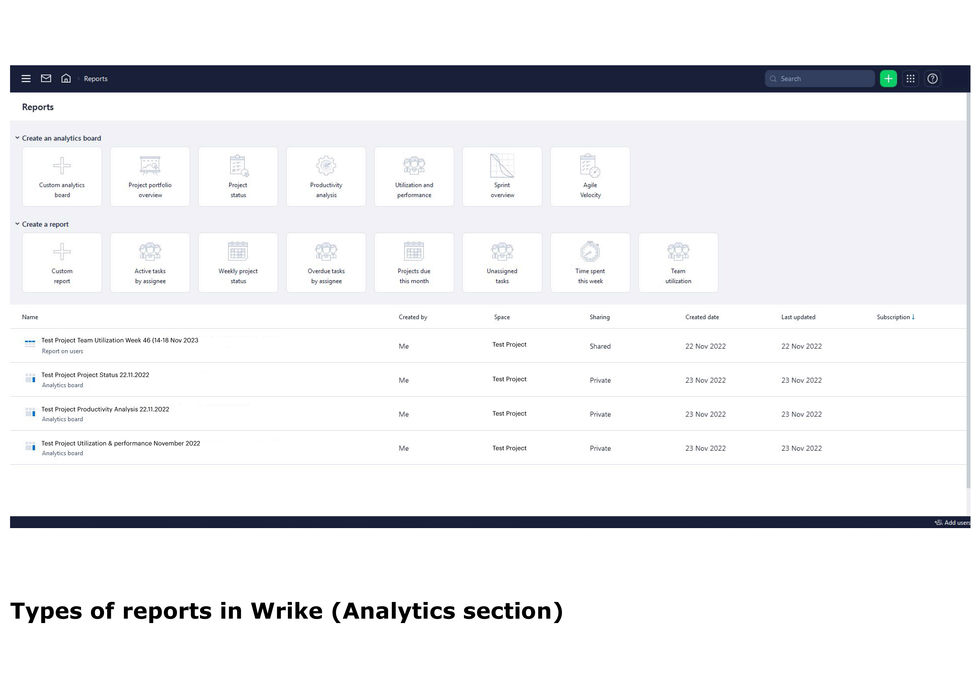Screen dimensions: 980x692
Task: Click 'Test Project' space in Productivity Analysis row
Action: [509, 414]
